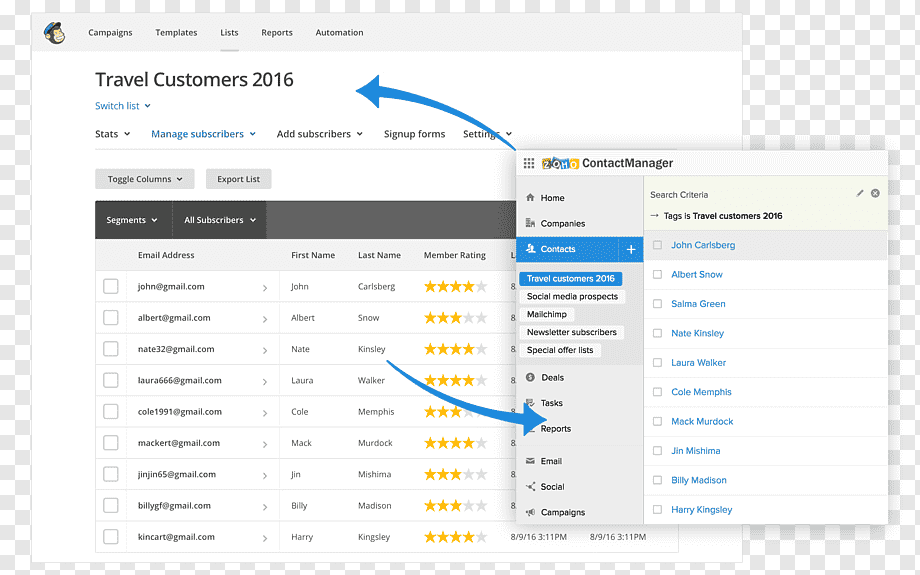Expand the Switch list chooser
This screenshot has width=920, height=575.
pyautogui.click(x=123, y=106)
